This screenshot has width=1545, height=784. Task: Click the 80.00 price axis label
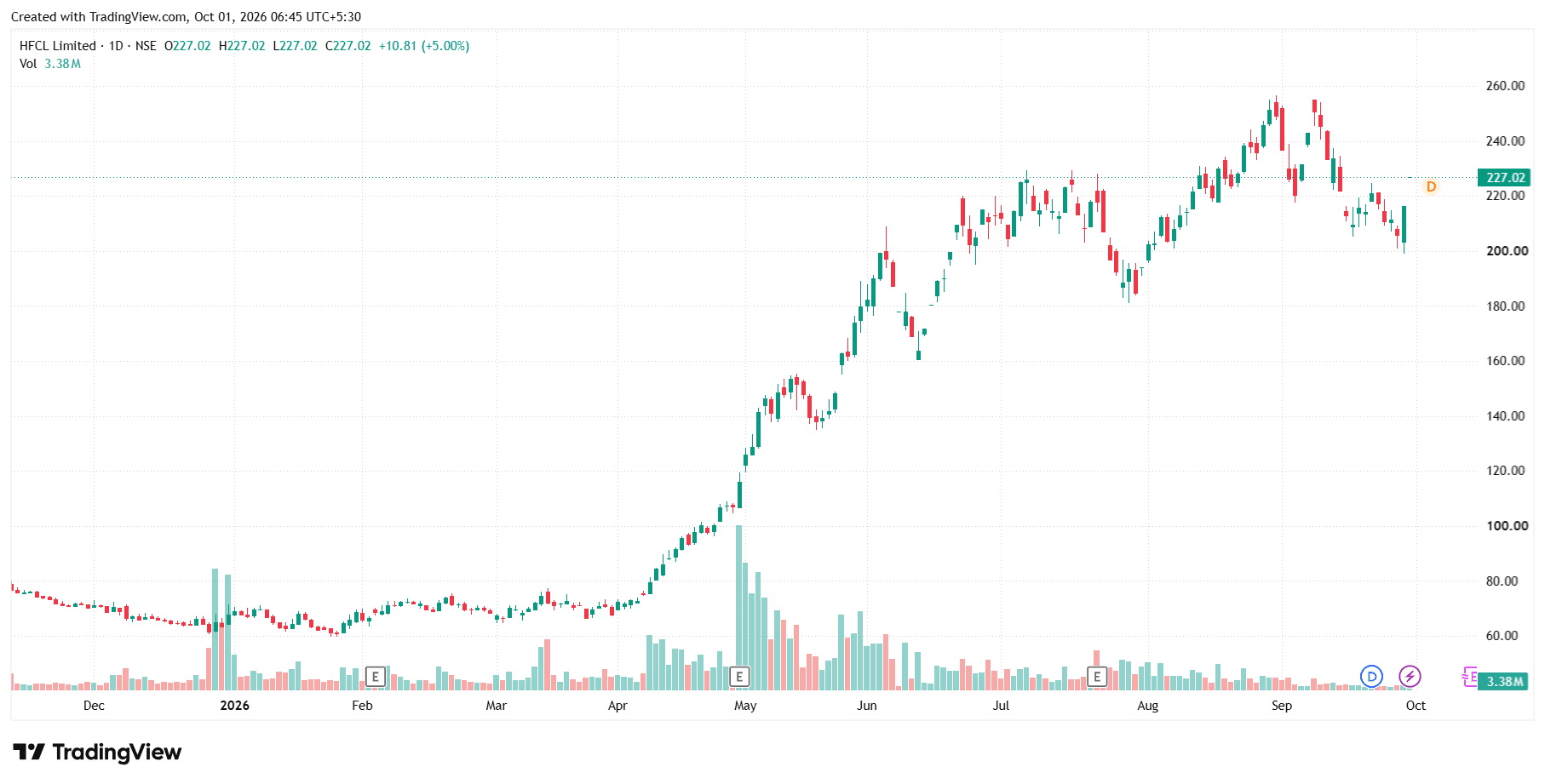coord(1502,581)
